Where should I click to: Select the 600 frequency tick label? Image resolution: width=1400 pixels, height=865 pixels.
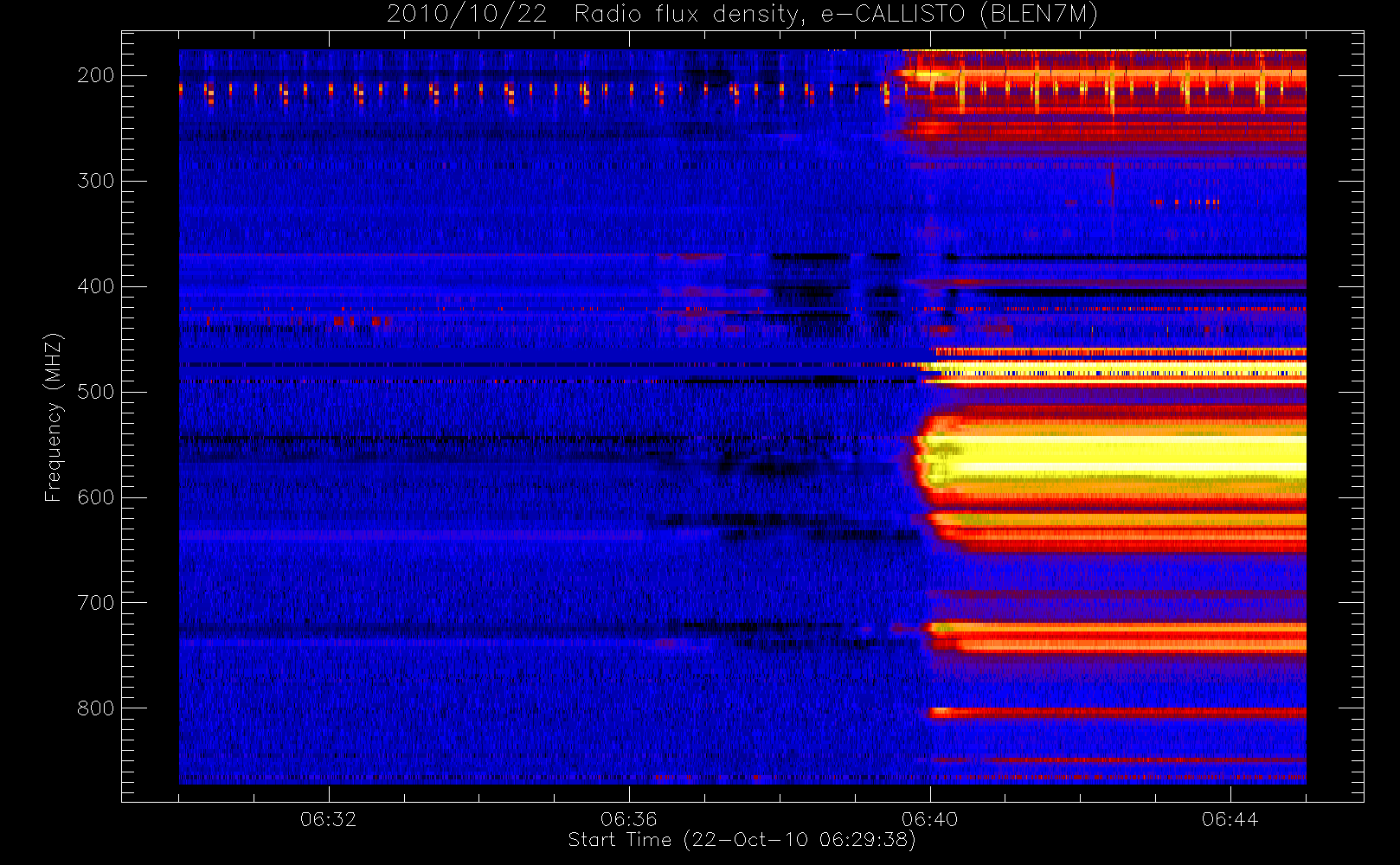coord(96,497)
